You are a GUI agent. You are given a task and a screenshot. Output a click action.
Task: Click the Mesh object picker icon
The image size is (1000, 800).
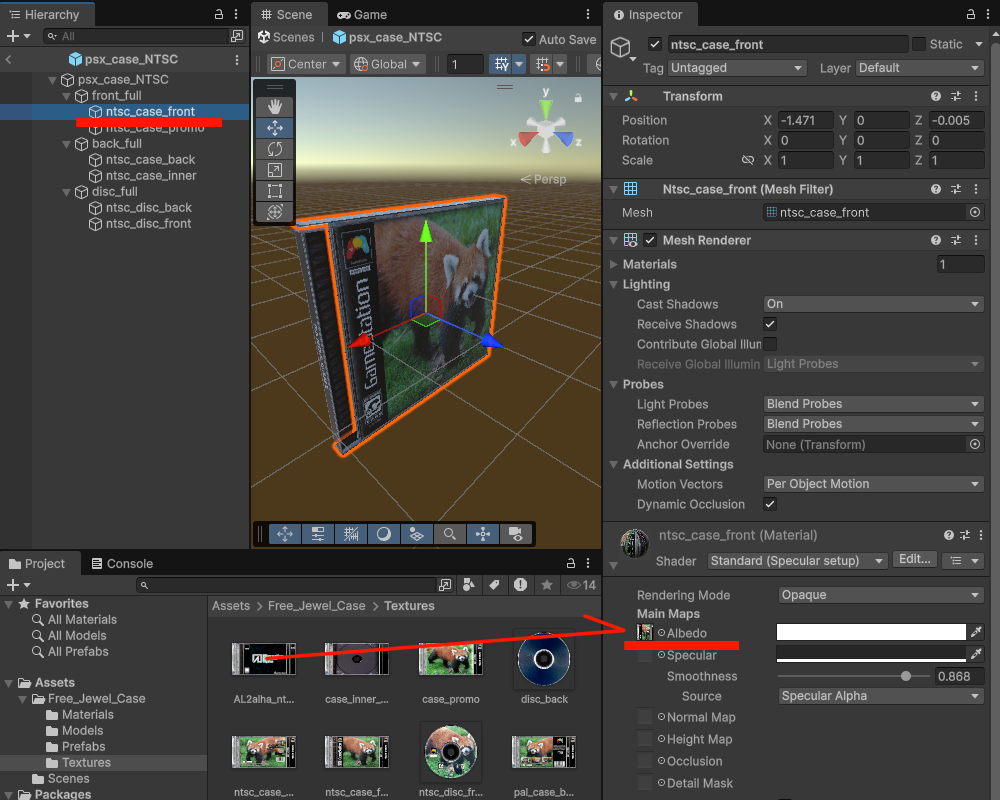coord(975,212)
